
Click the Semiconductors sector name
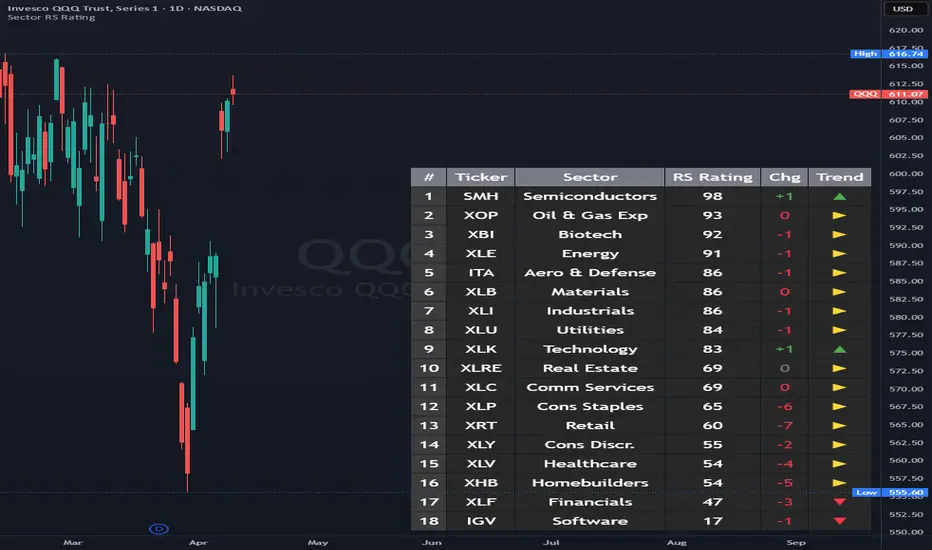(x=590, y=196)
